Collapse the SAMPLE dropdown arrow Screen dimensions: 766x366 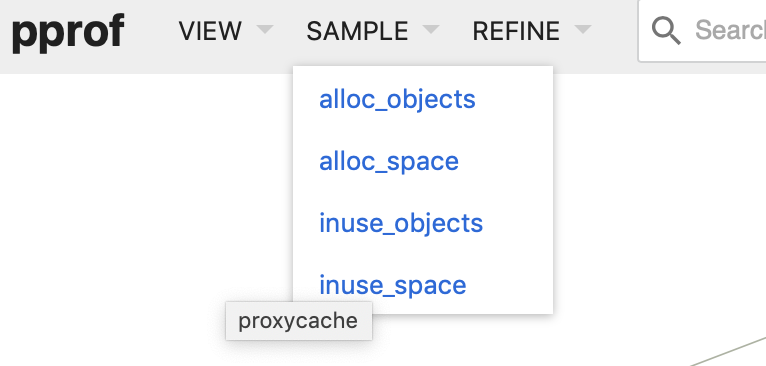431,29
